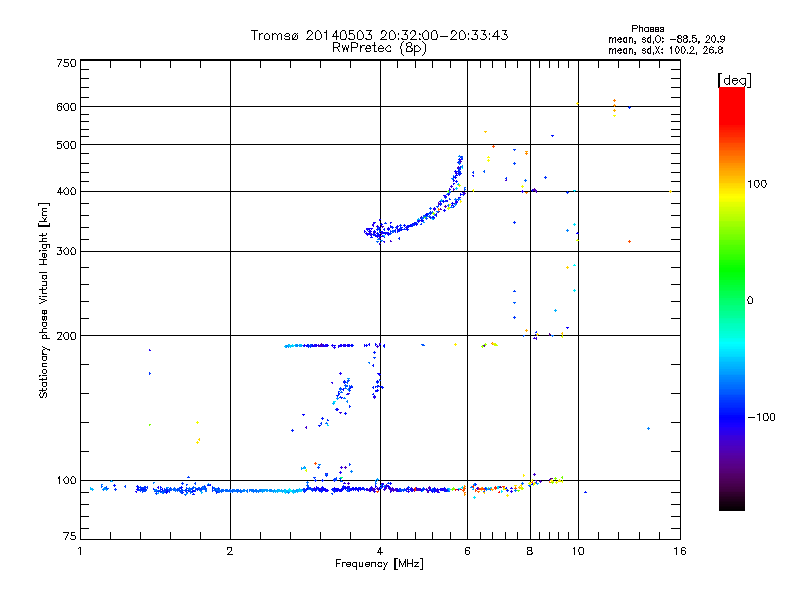The image size is (800, 600).
Task: Click the 'Frequency [MHz]' axis label
Action: (x=379, y=564)
